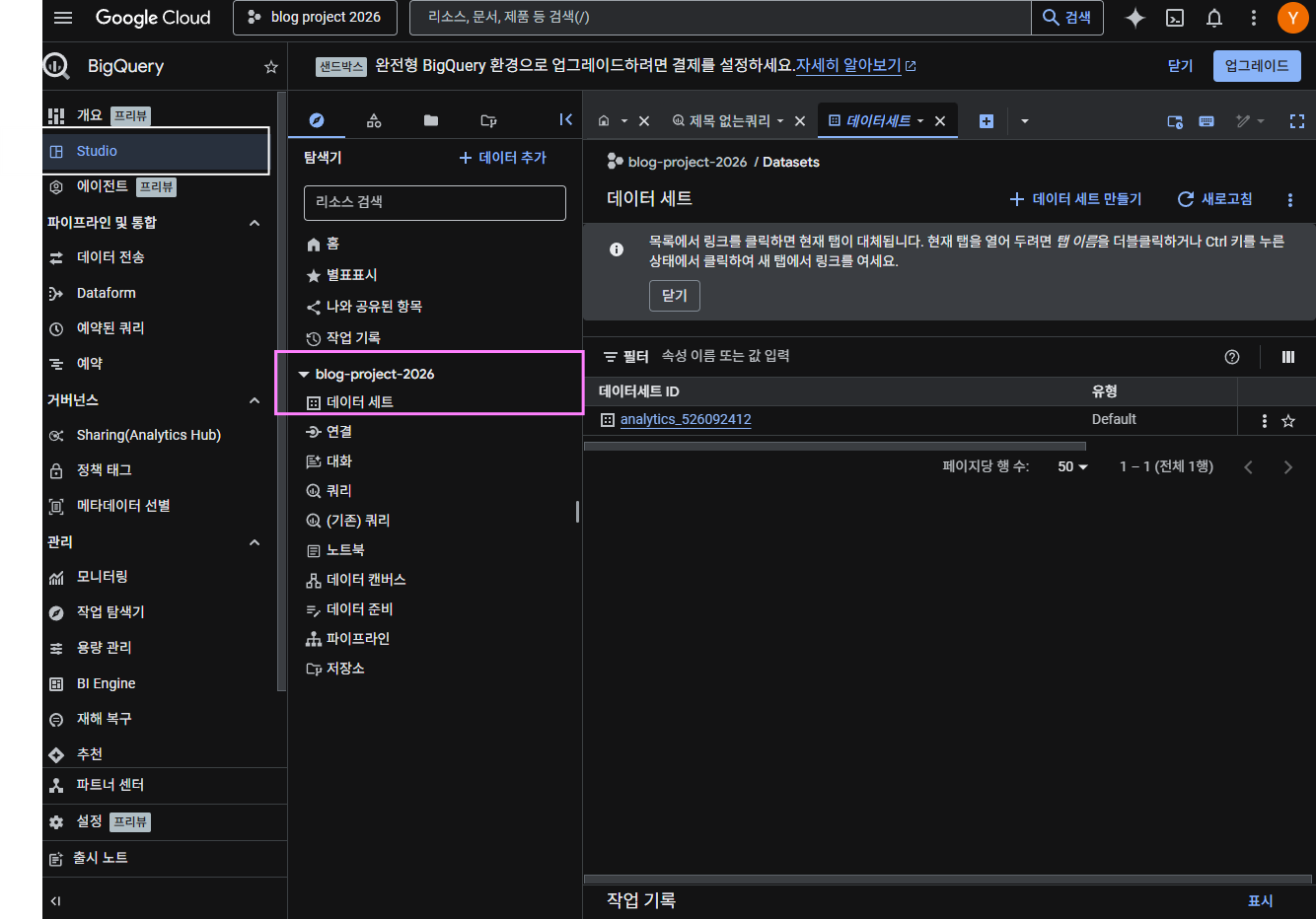This screenshot has width=1316, height=919.
Task: Collapse the left sidebar arrow at bottom
Action: click(56, 900)
